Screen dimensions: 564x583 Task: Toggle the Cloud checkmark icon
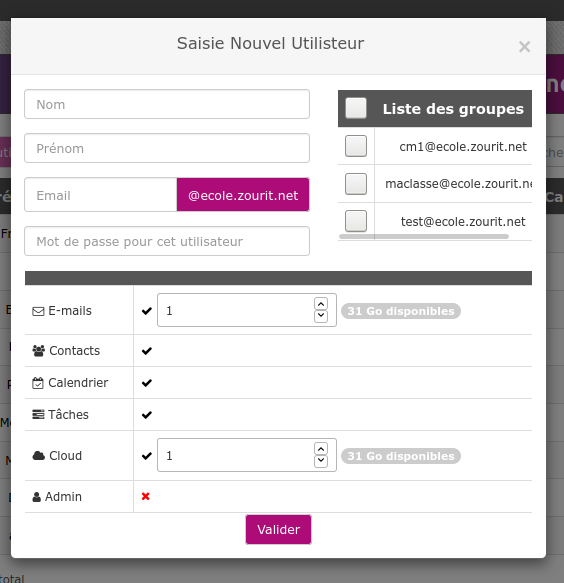pos(147,455)
